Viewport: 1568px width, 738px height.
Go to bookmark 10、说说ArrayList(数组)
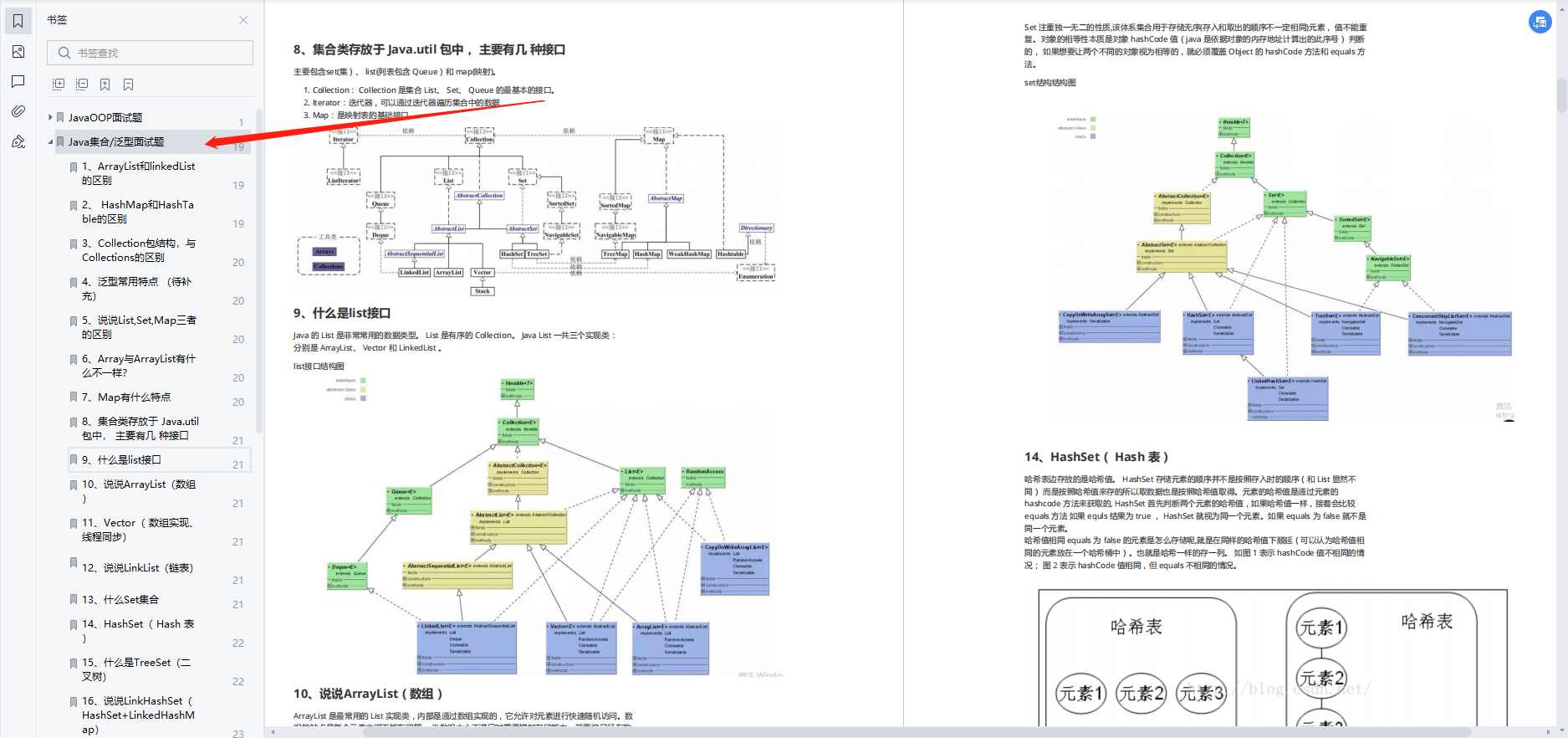click(x=139, y=491)
